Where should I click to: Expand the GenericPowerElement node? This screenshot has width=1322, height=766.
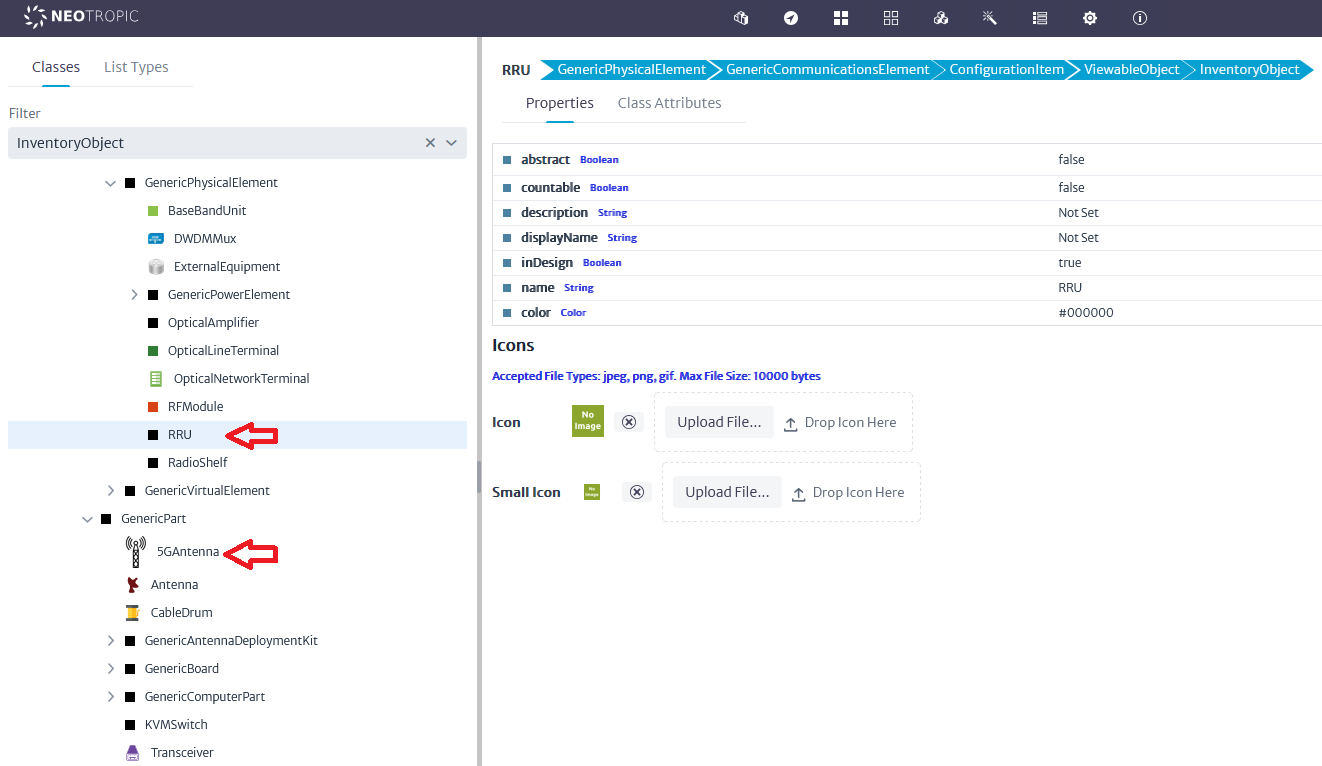(134, 295)
